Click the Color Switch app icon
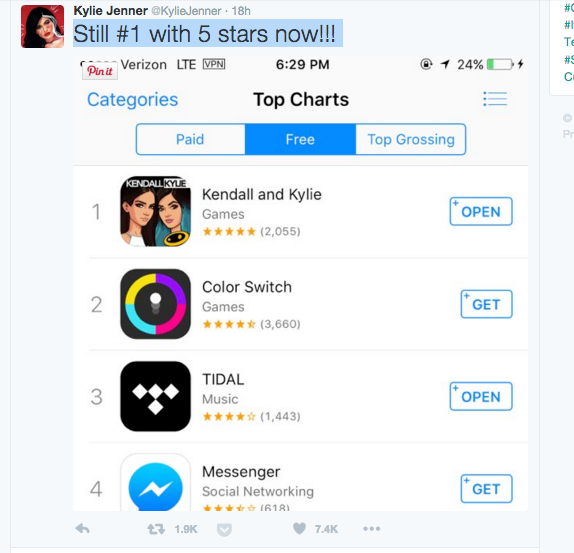This screenshot has width=574, height=553. pos(156,304)
